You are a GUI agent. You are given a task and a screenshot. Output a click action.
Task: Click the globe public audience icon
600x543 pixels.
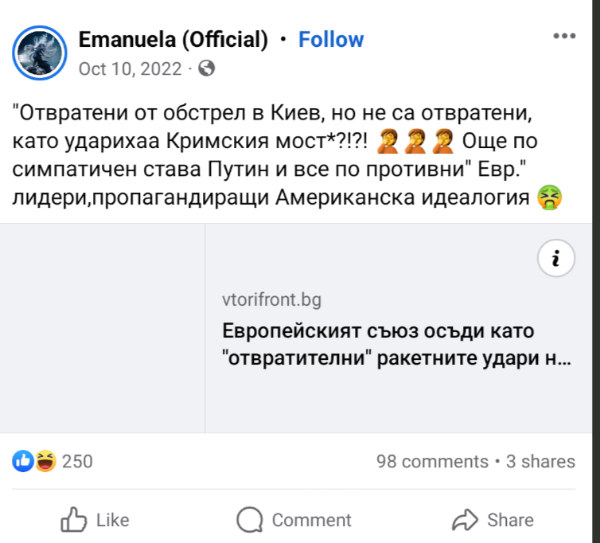207,69
